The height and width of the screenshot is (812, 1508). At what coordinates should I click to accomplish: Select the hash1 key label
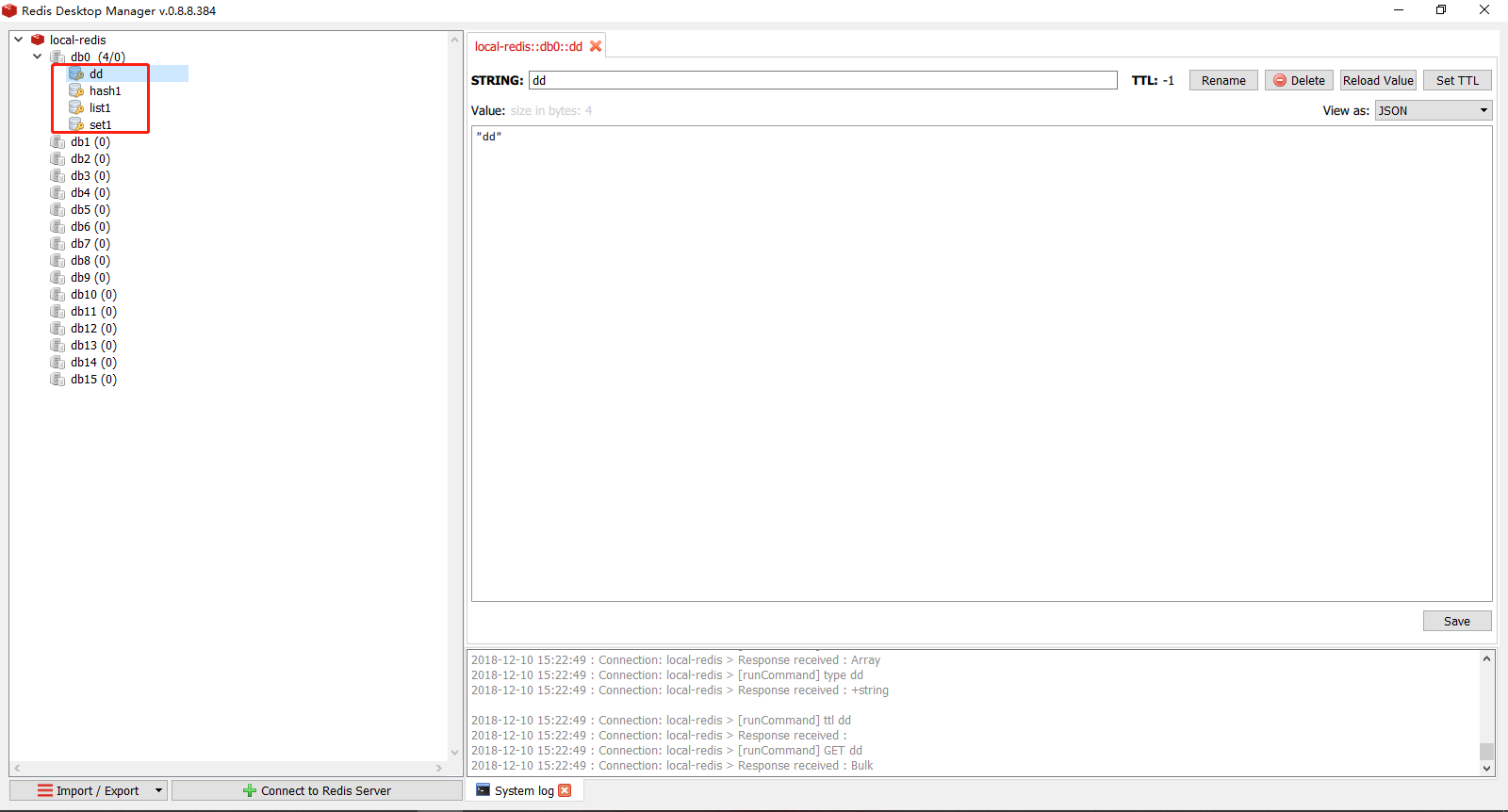point(106,91)
